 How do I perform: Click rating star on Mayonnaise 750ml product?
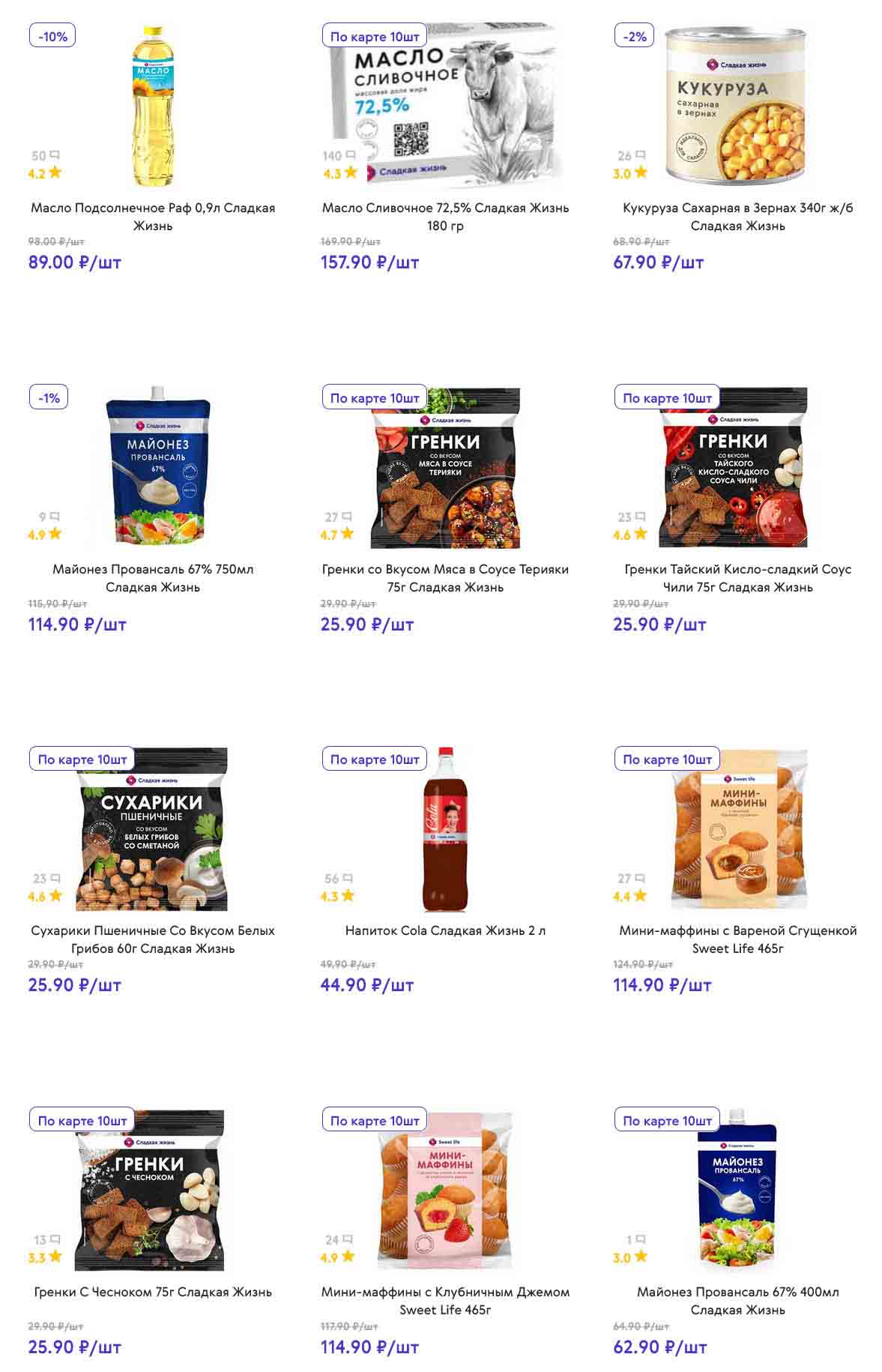55,535
